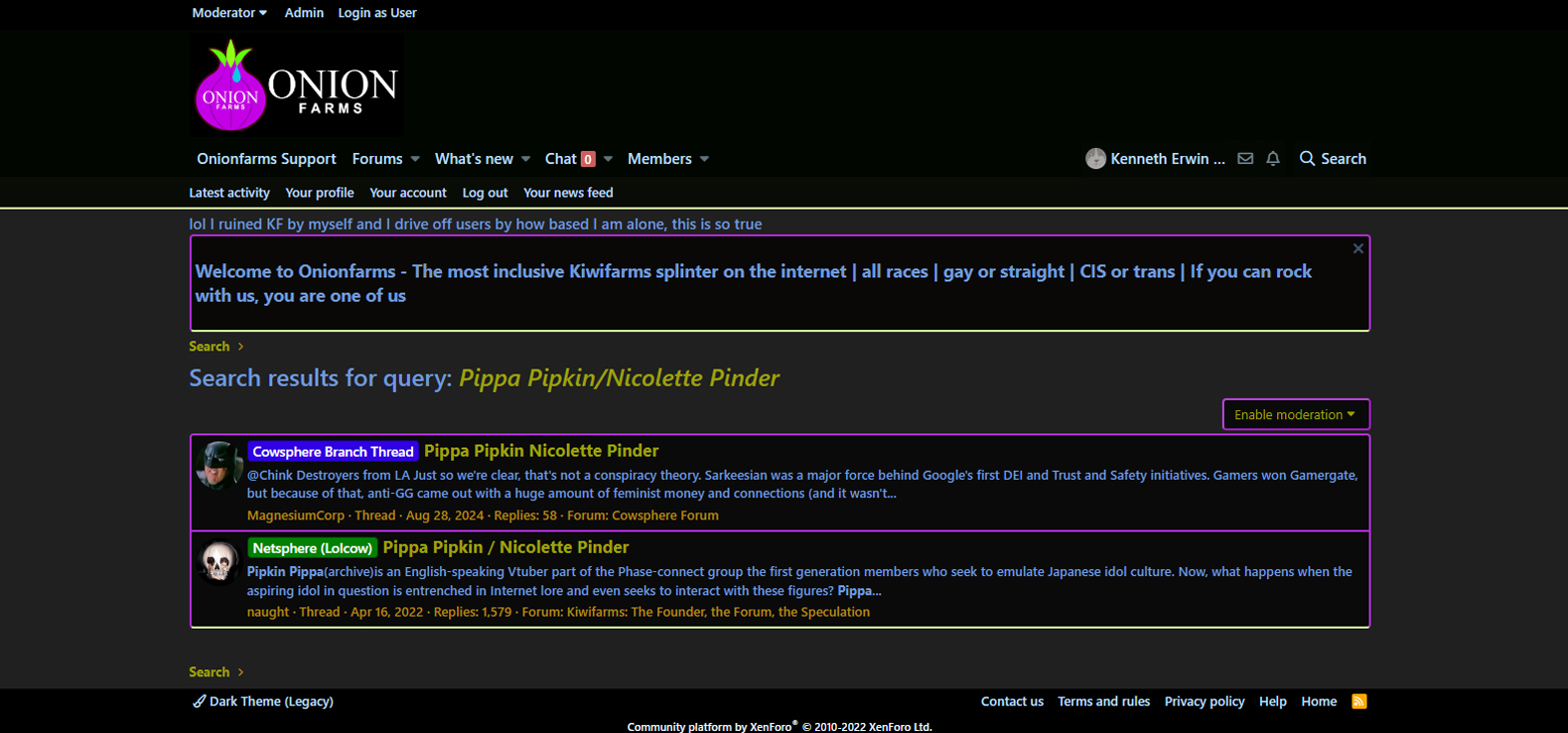The image size is (1568, 733).
Task: Select the 'Welcome to Onionfarms' notice text
Action: point(754,283)
